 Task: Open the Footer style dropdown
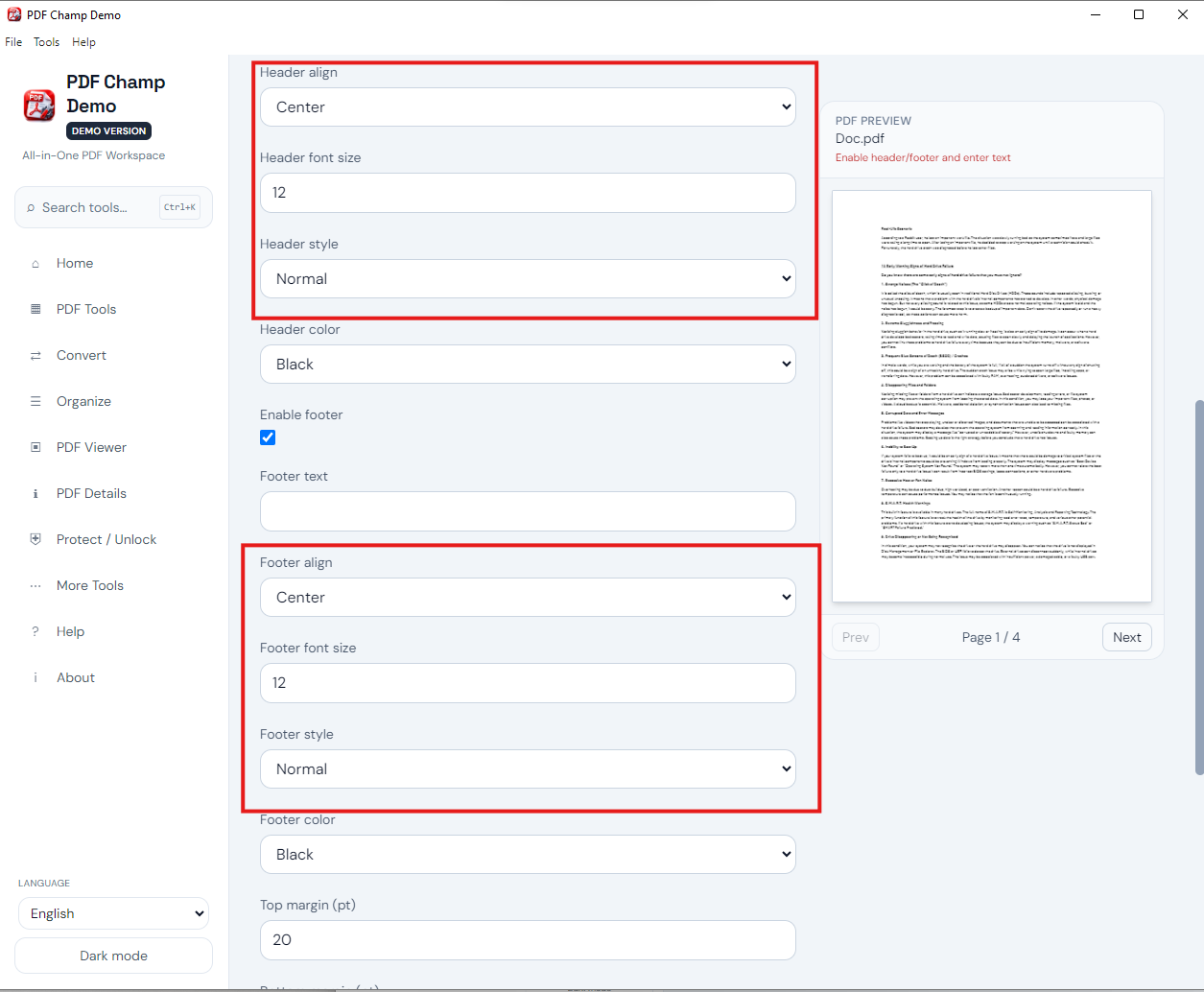[528, 769]
